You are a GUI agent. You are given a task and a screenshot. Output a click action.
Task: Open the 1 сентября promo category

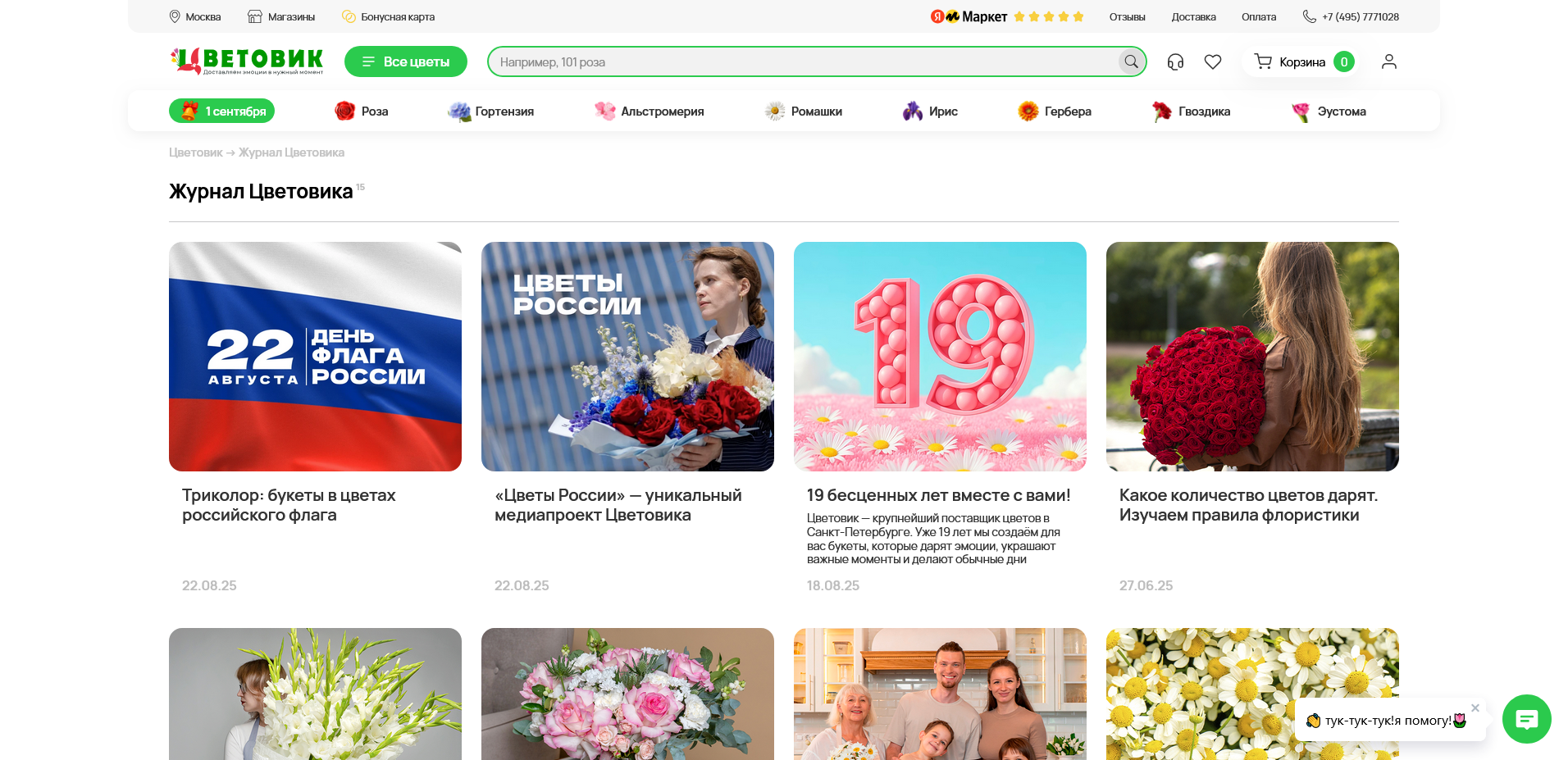click(222, 111)
